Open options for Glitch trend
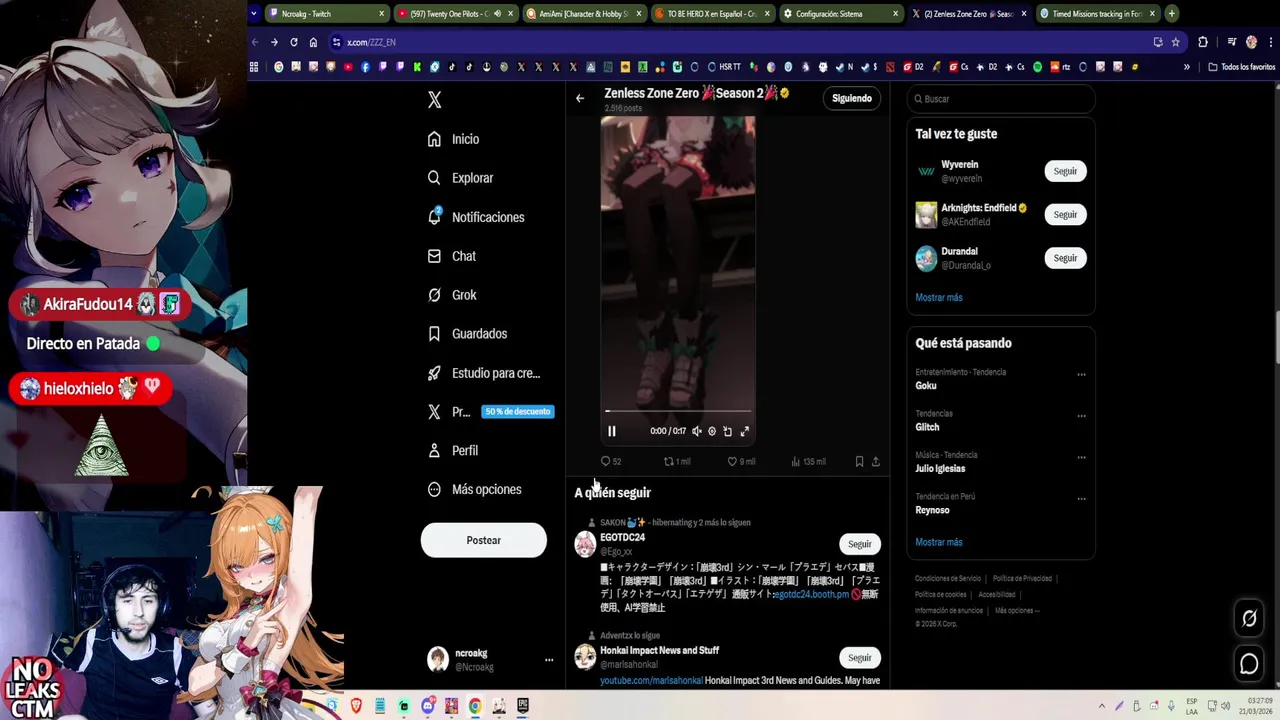1280x720 pixels. 1081,416
